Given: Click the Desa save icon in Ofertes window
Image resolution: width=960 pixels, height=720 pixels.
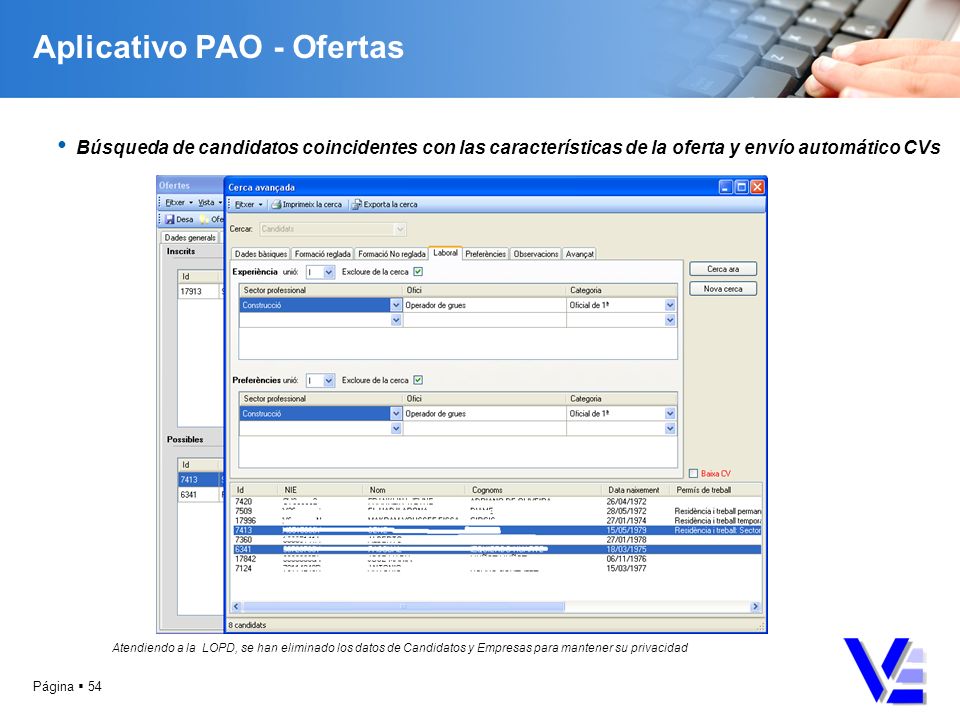Looking at the screenshot, I should coord(170,219).
